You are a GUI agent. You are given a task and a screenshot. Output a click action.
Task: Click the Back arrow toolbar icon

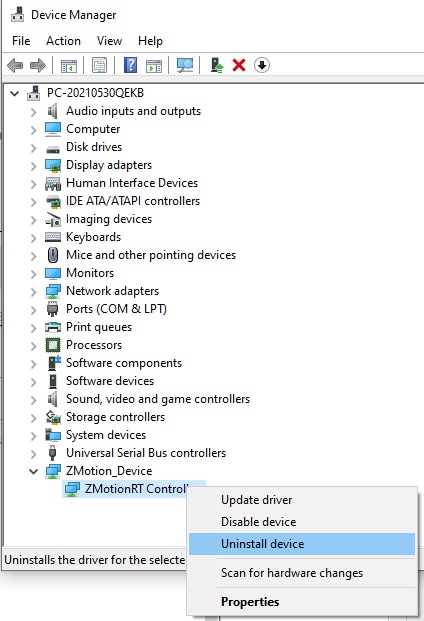15,65
